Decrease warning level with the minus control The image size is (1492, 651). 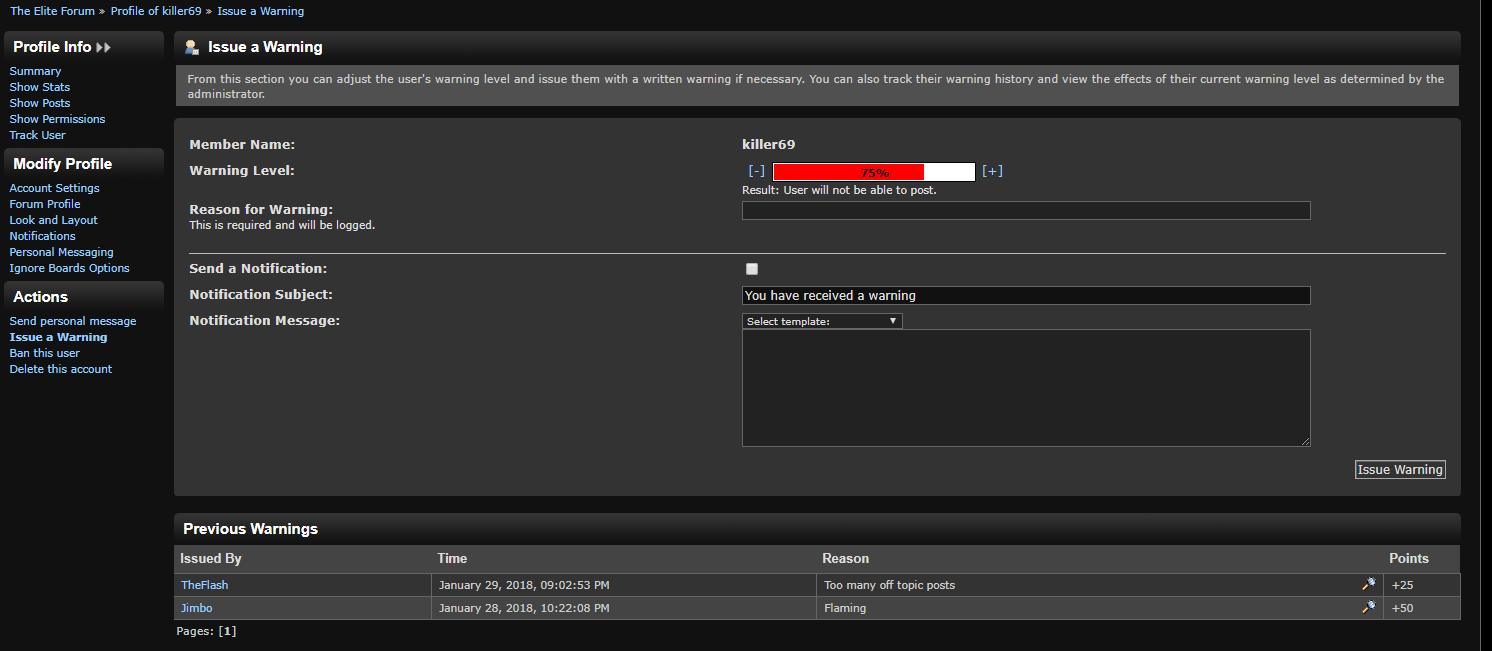coord(756,171)
